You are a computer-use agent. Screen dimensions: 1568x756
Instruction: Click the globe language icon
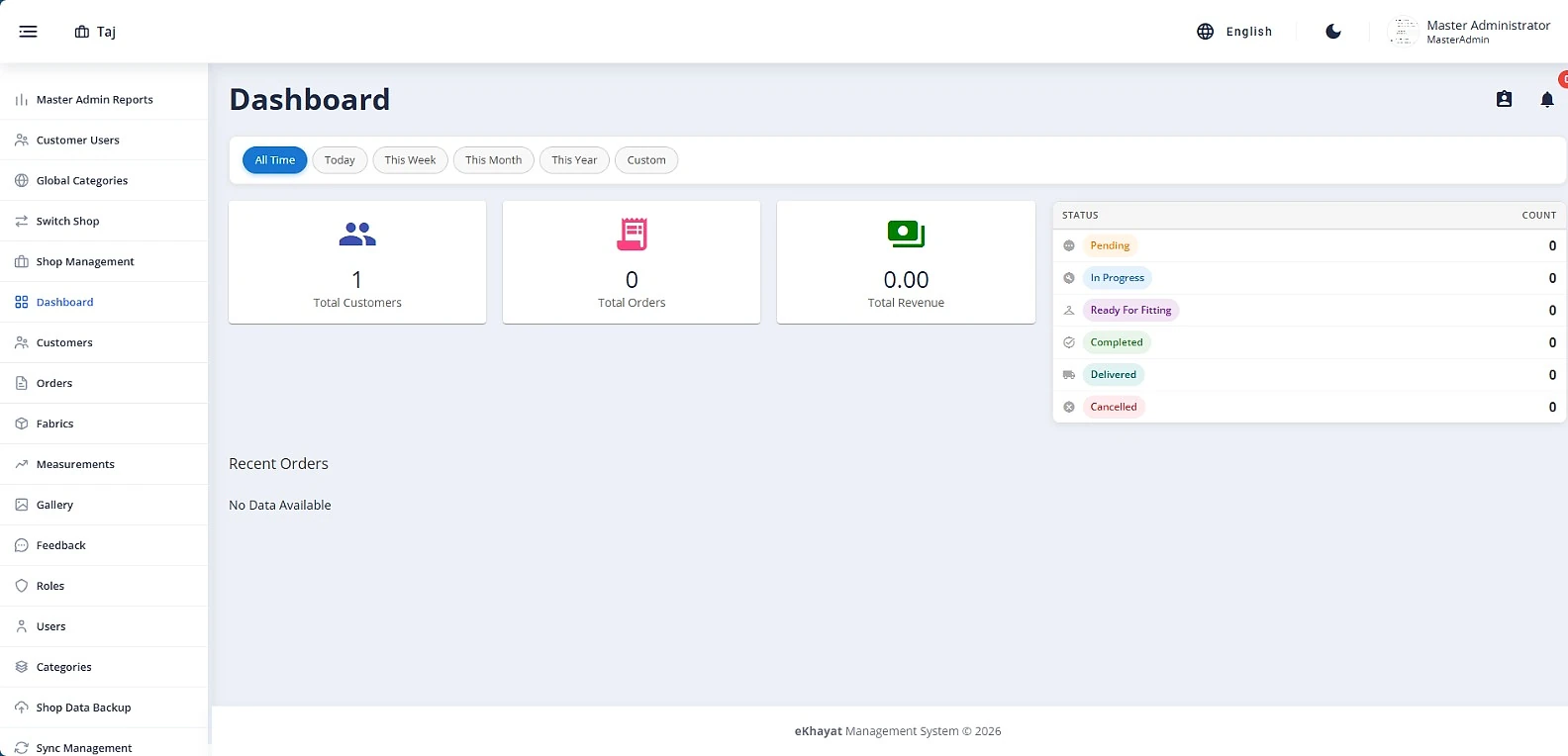point(1205,32)
